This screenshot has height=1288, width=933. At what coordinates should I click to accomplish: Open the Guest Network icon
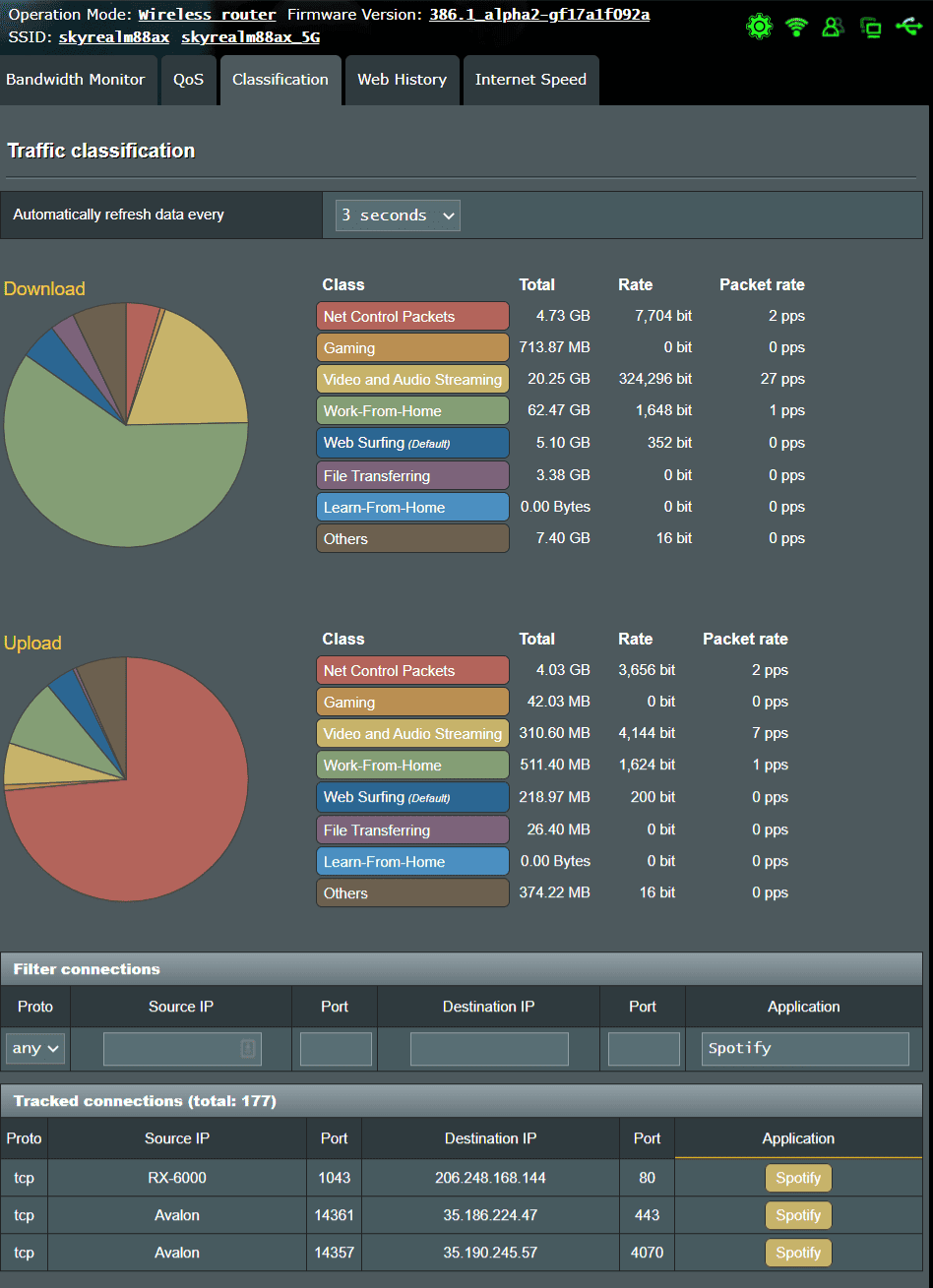click(871, 27)
